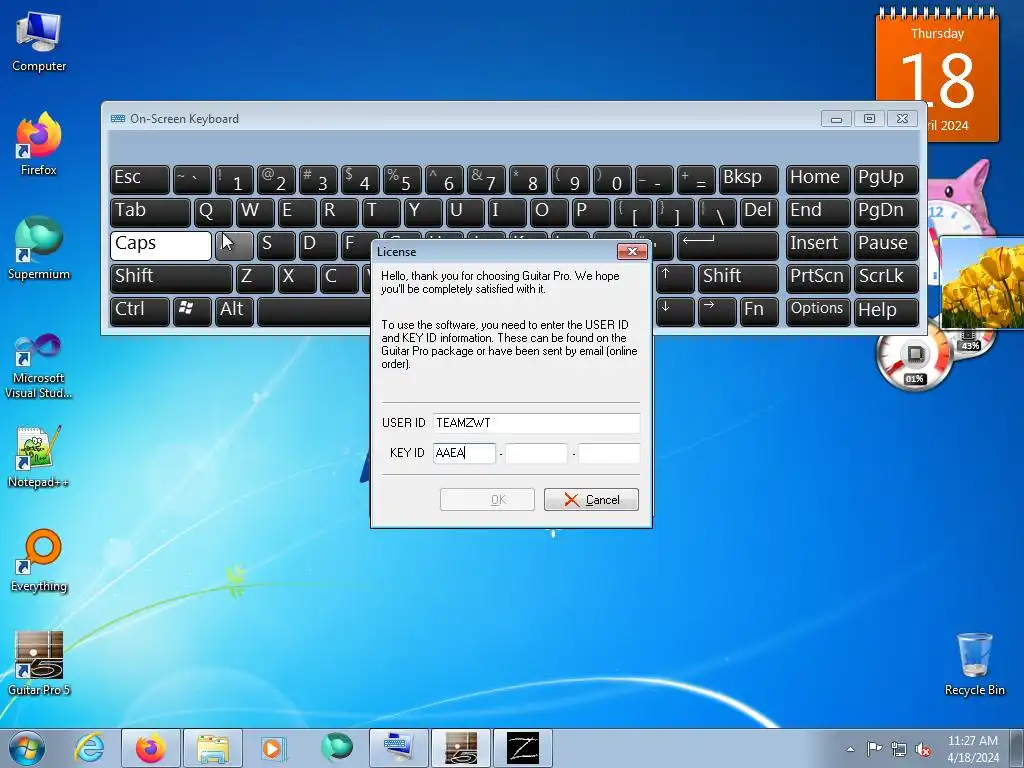Show hidden system tray icons

tap(850, 749)
